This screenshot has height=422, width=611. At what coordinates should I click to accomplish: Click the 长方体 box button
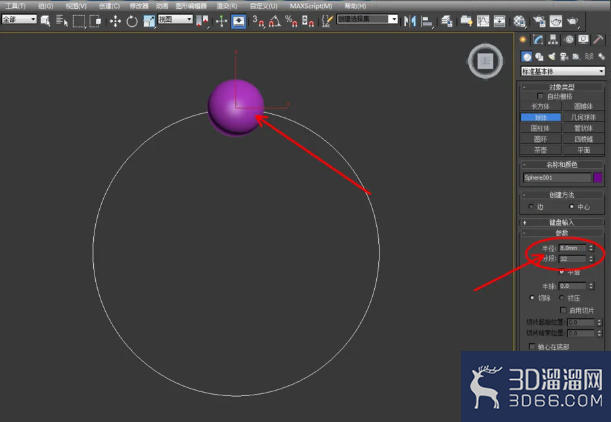pos(540,106)
